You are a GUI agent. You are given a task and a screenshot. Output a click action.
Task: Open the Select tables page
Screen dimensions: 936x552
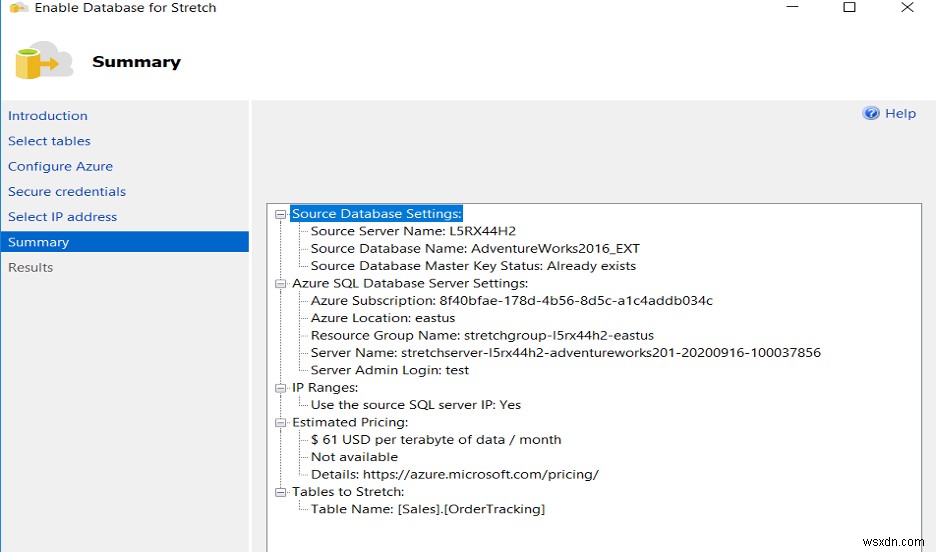pyautogui.click(x=49, y=141)
